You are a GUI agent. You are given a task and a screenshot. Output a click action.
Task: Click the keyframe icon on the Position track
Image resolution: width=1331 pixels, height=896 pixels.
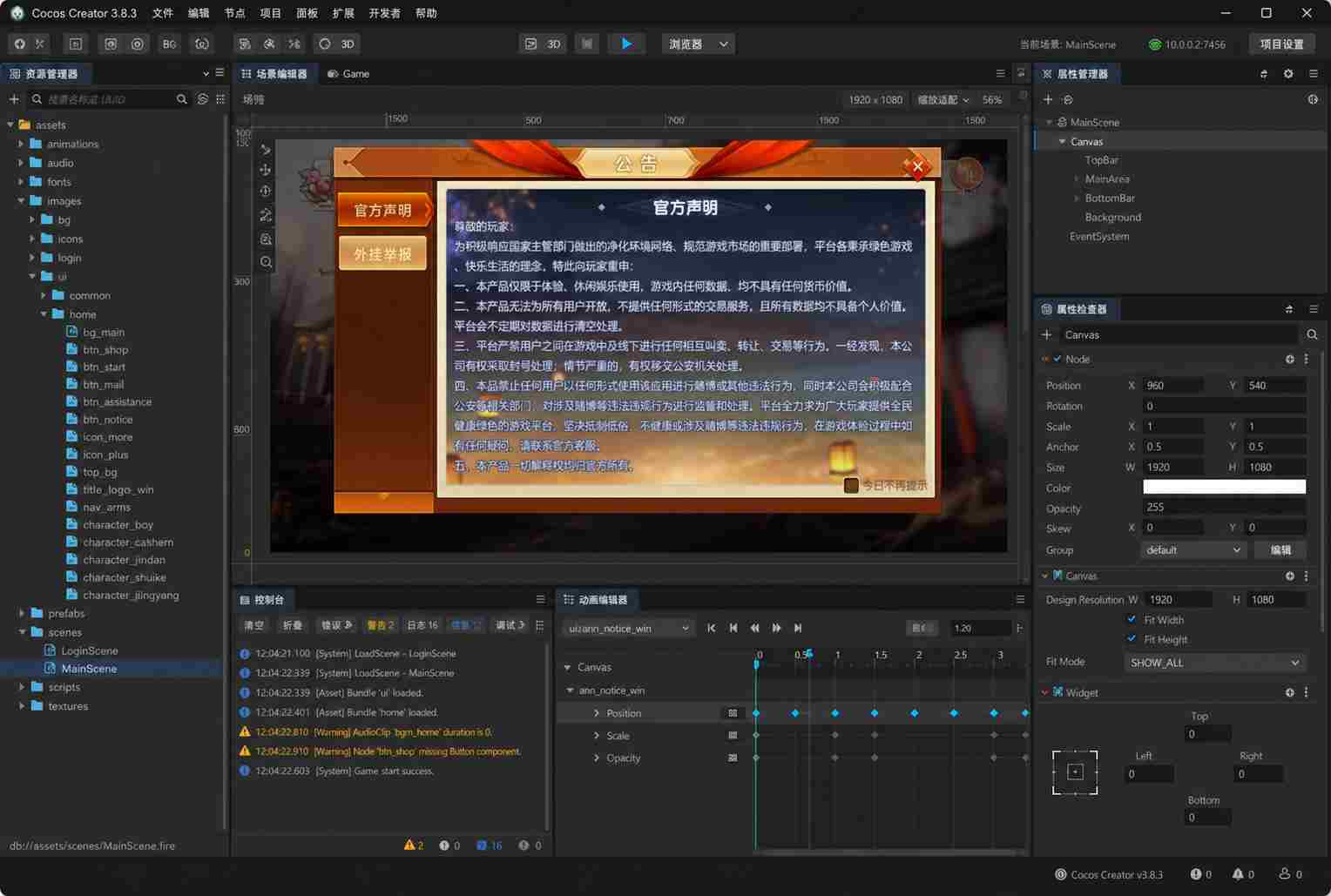pyautogui.click(x=733, y=713)
